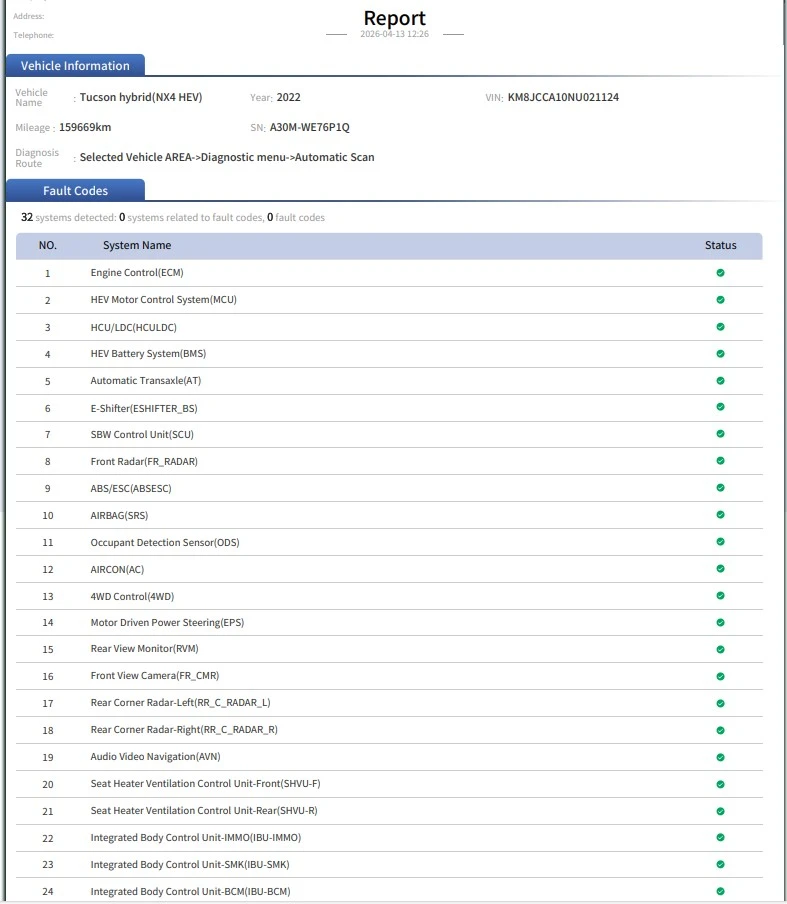Click the VIN number KM8JCCA10NU021124
The width and height of the screenshot is (787, 904).
click(x=563, y=98)
